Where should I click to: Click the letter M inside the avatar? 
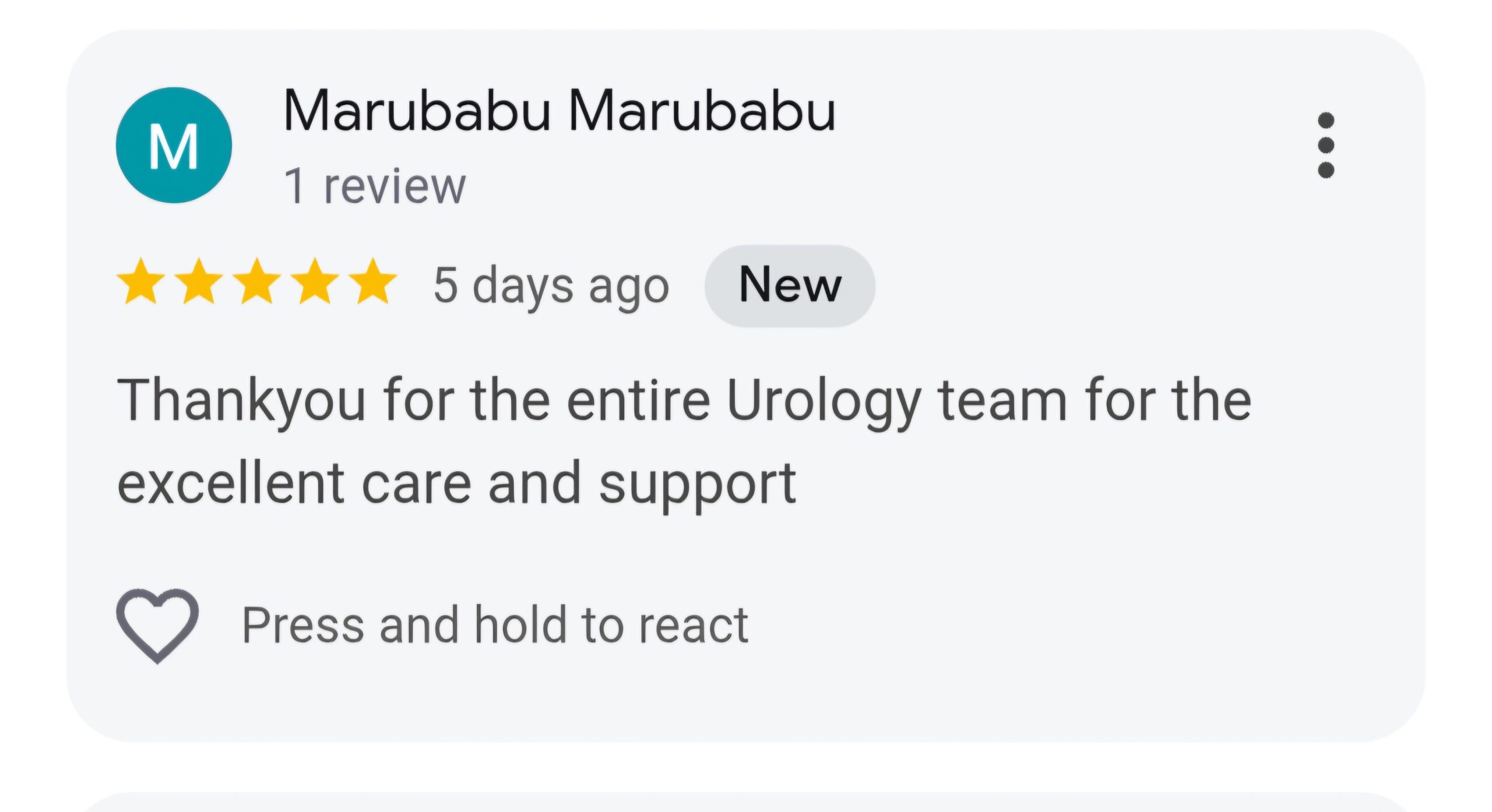[x=174, y=147]
